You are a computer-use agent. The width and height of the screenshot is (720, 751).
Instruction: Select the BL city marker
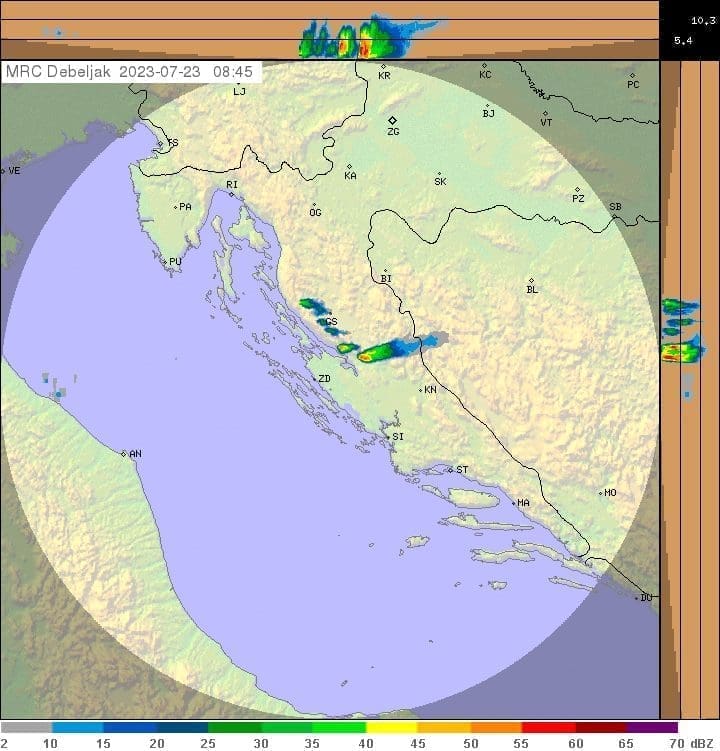[531, 281]
